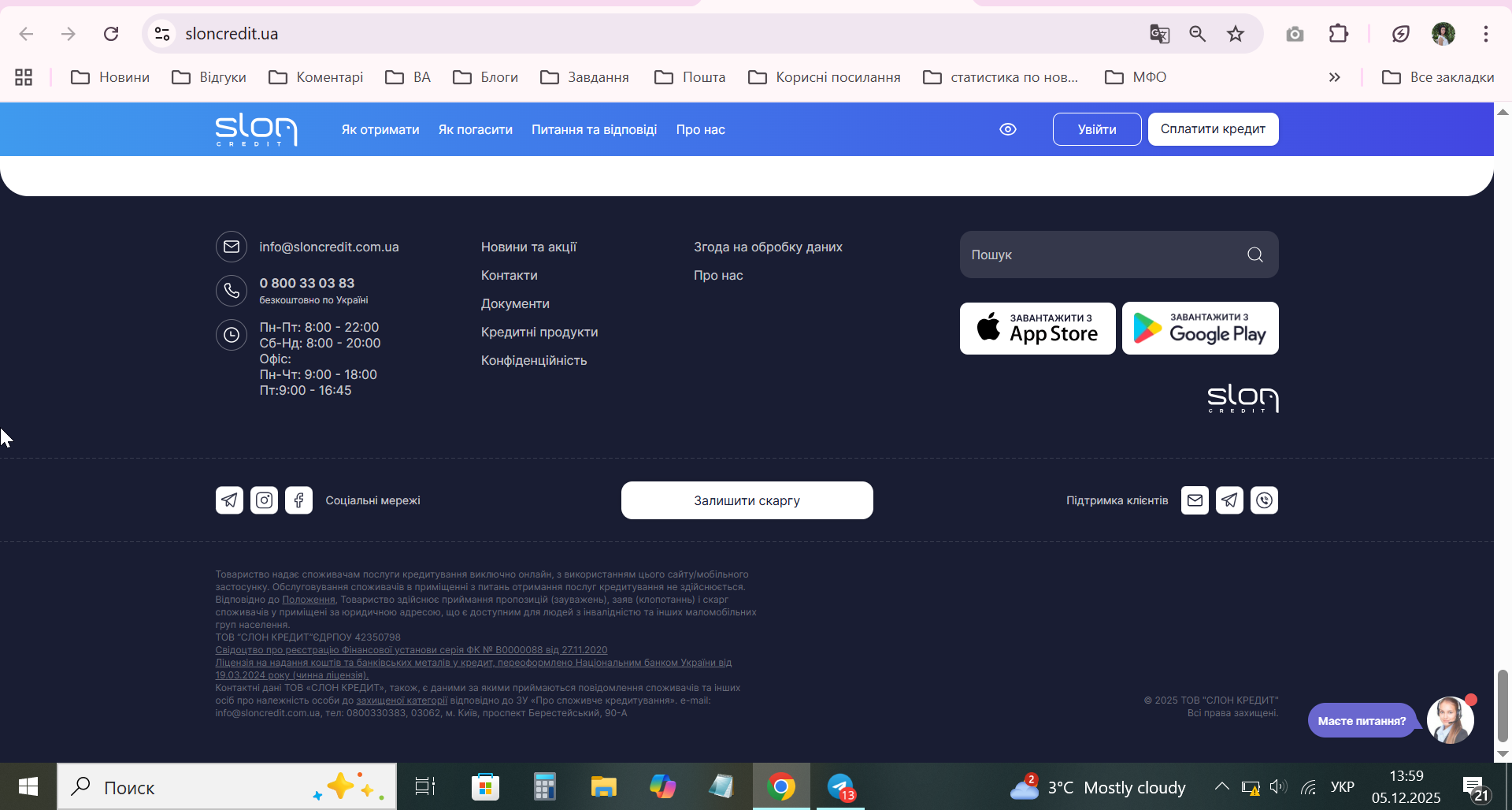
Task: Click the page vertical scrollbar thumb
Action: (1503, 706)
